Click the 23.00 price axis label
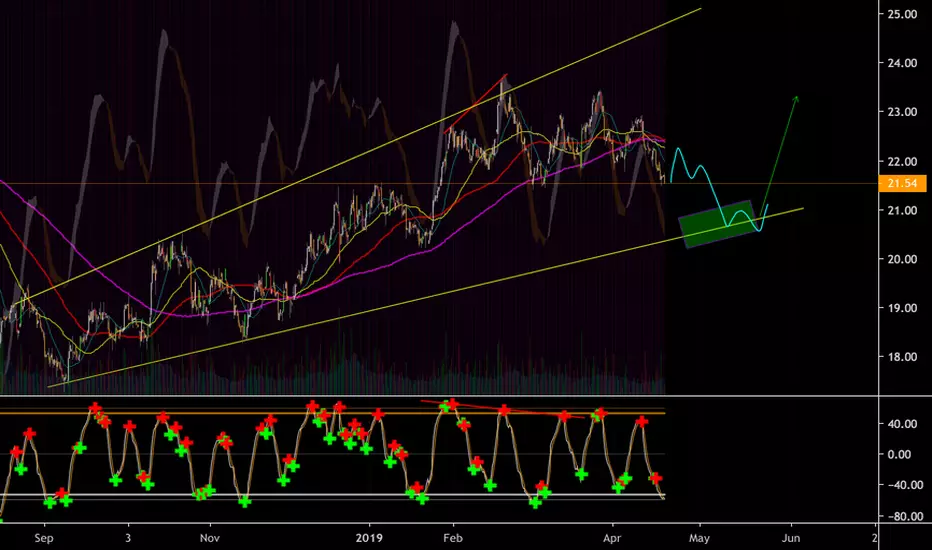The image size is (932, 550). click(x=902, y=112)
